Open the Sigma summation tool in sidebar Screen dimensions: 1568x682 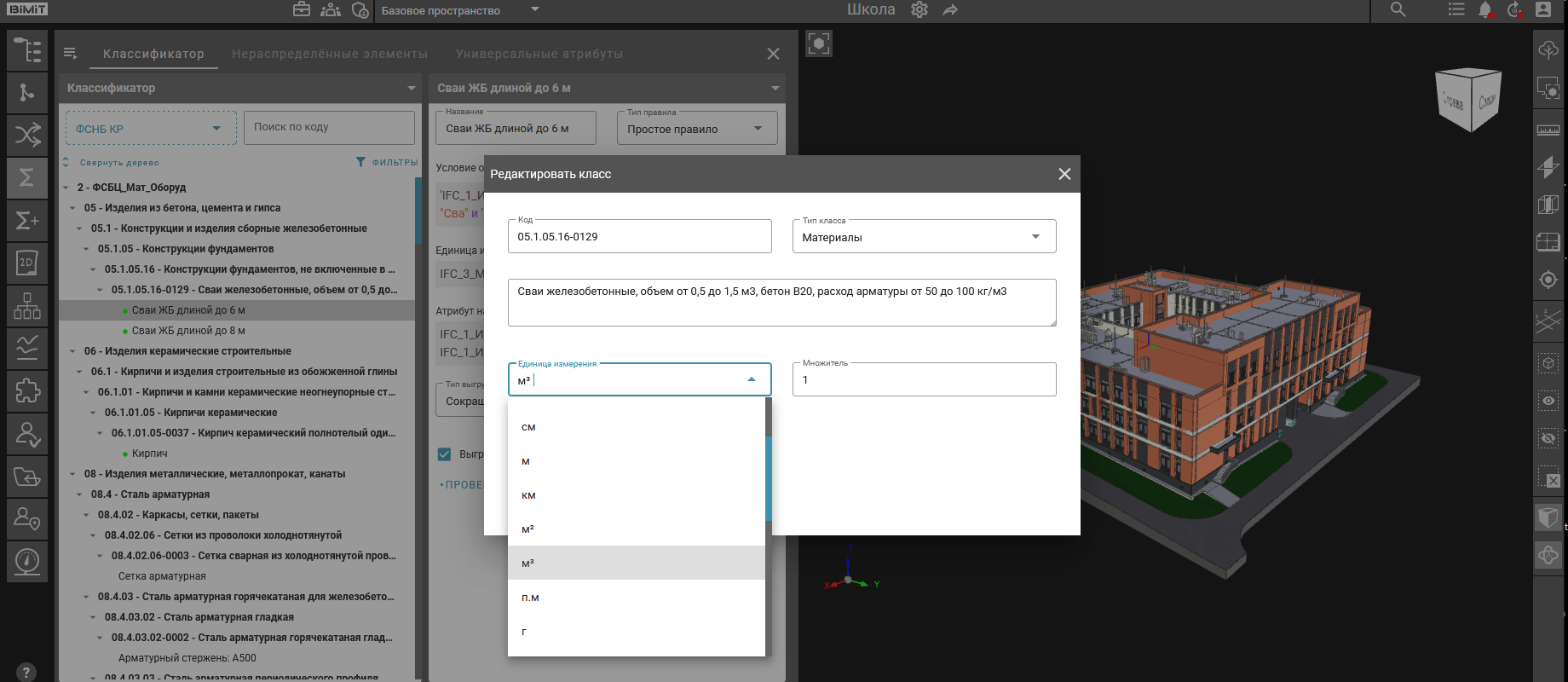point(27,177)
